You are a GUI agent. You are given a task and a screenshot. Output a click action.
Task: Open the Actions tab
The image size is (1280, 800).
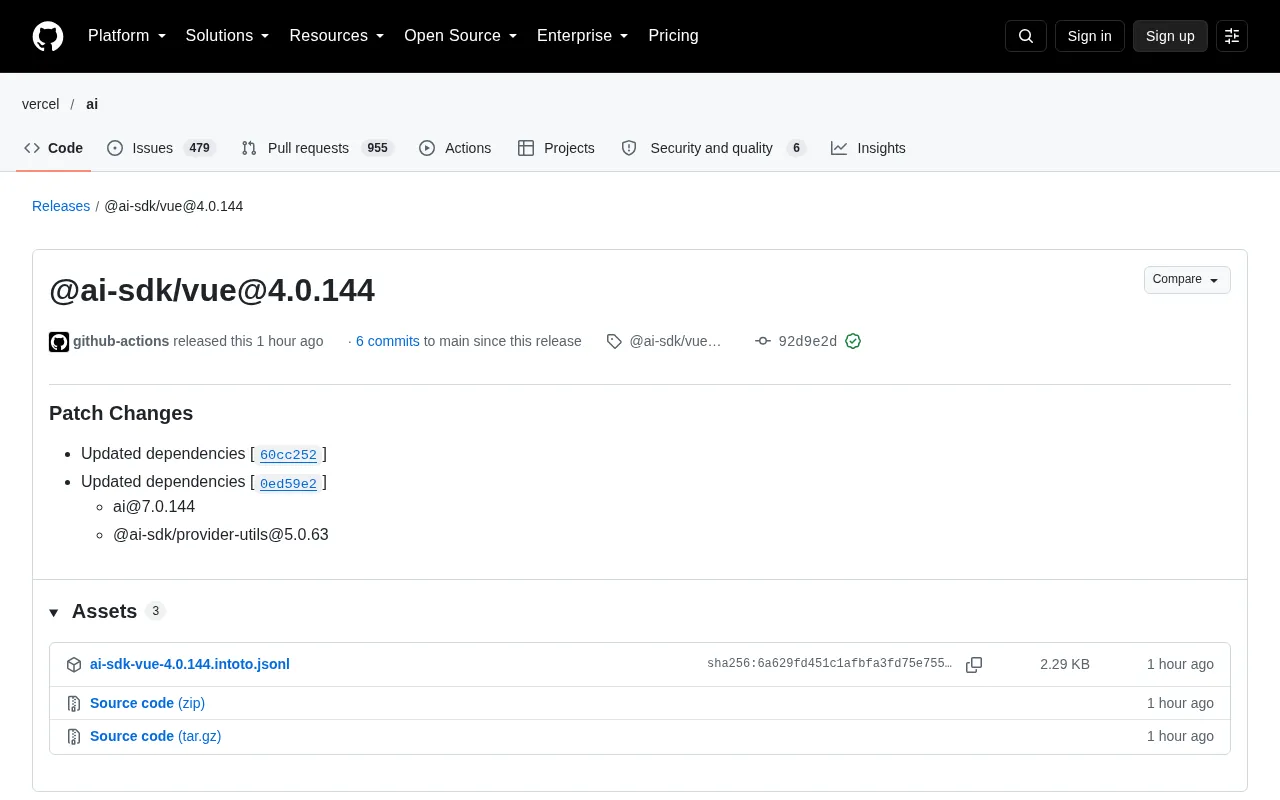click(455, 148)
